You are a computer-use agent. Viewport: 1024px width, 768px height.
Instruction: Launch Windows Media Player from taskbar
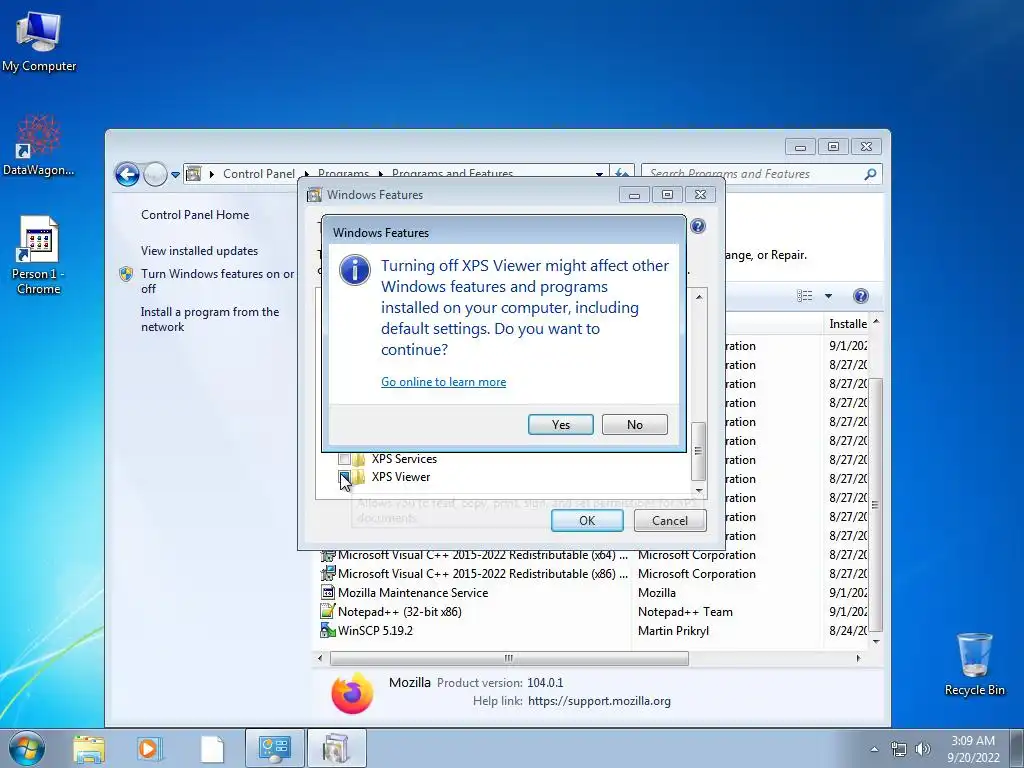click(x=150, y=749)
